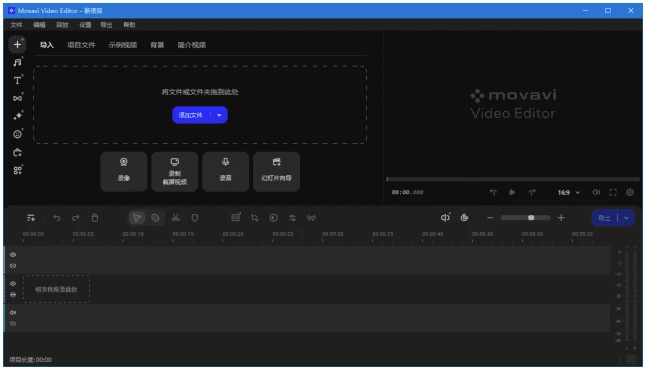Click the 00:00:20 timeline ruler mark

[233, 234]
